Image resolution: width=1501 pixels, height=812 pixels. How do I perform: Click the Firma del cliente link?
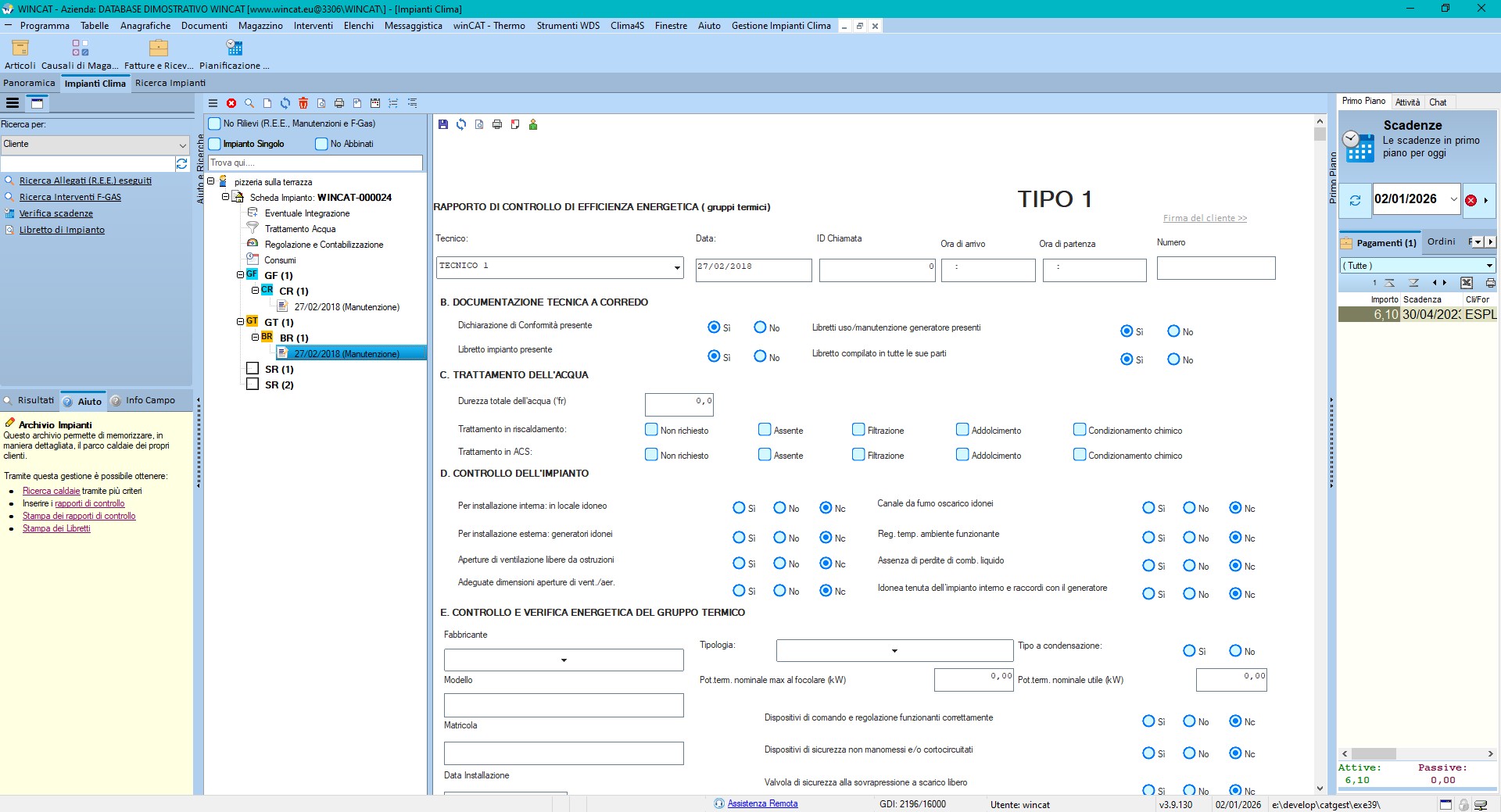pos(1204,218)
